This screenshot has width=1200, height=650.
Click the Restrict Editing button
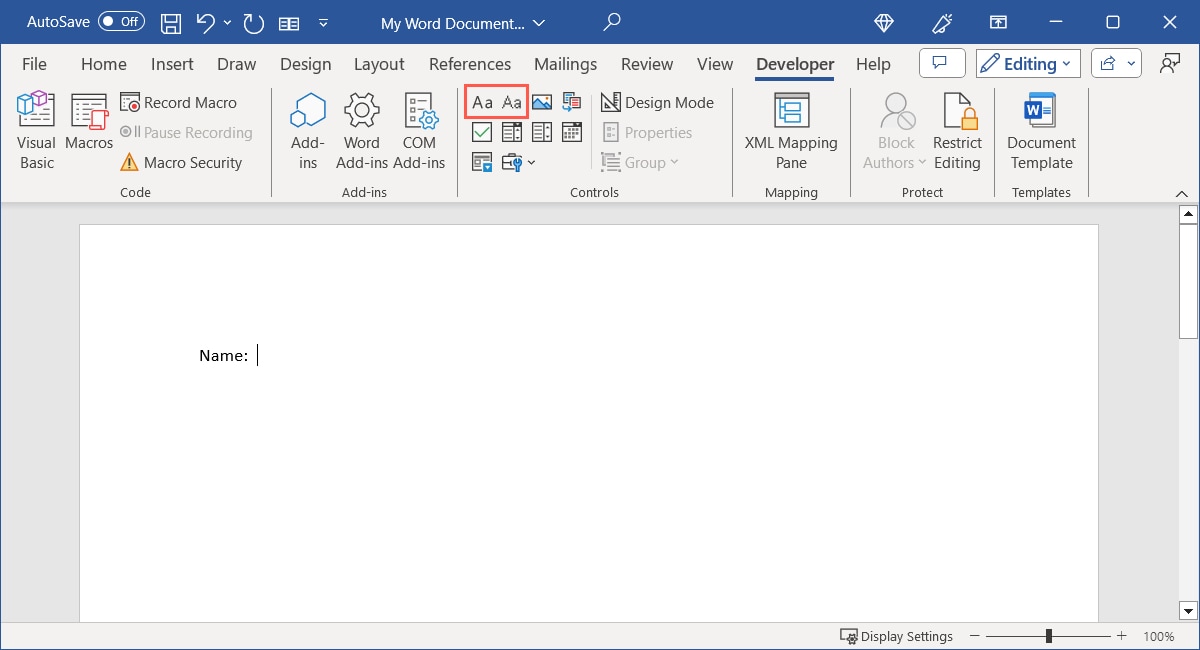[x=957, y=128]
